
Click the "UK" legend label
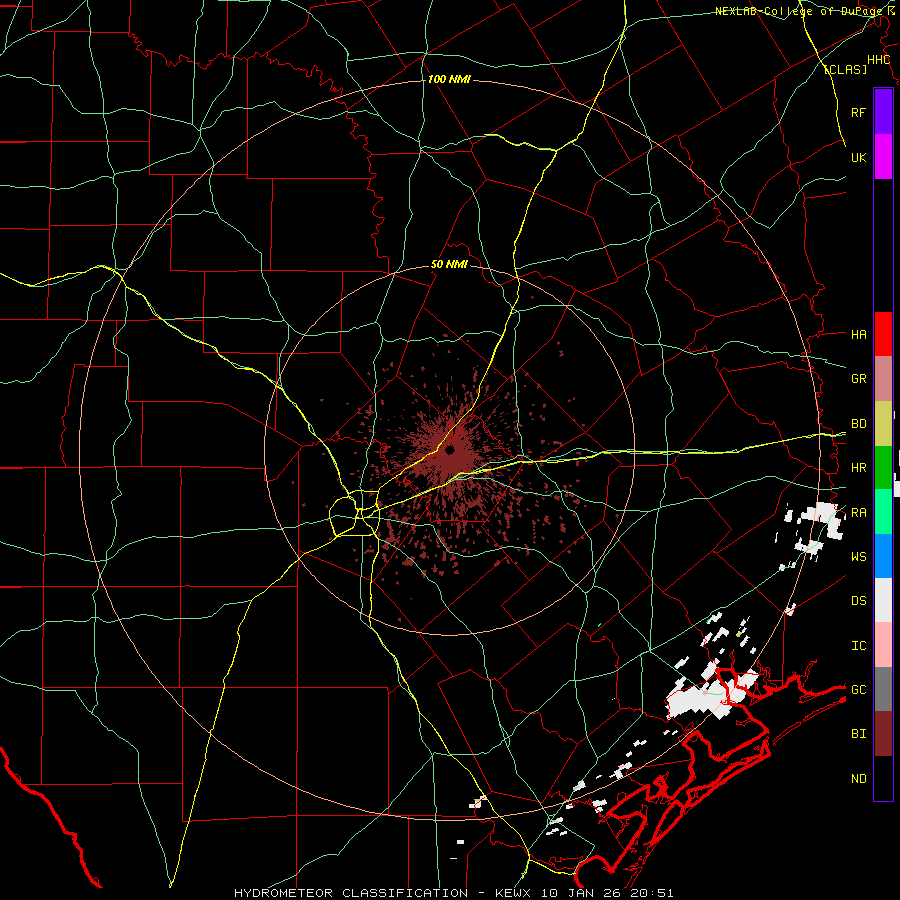(858, 157)
